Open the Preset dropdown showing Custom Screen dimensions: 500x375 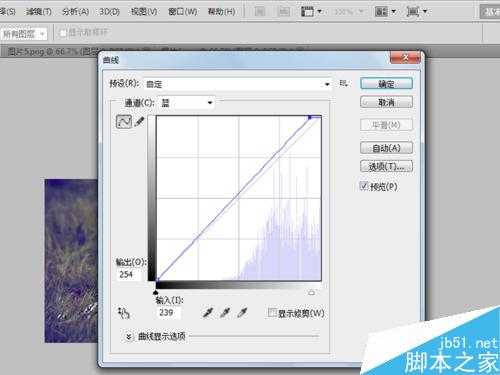(238, 84)
